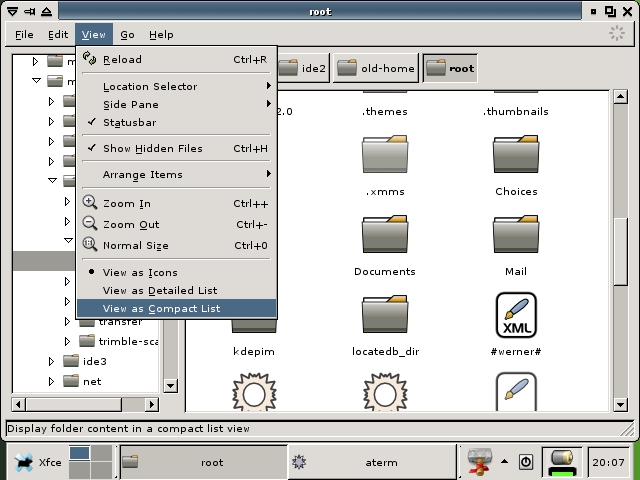Open the Mail folder icon
The image size is (640, 480).
(x=515, y=233)
